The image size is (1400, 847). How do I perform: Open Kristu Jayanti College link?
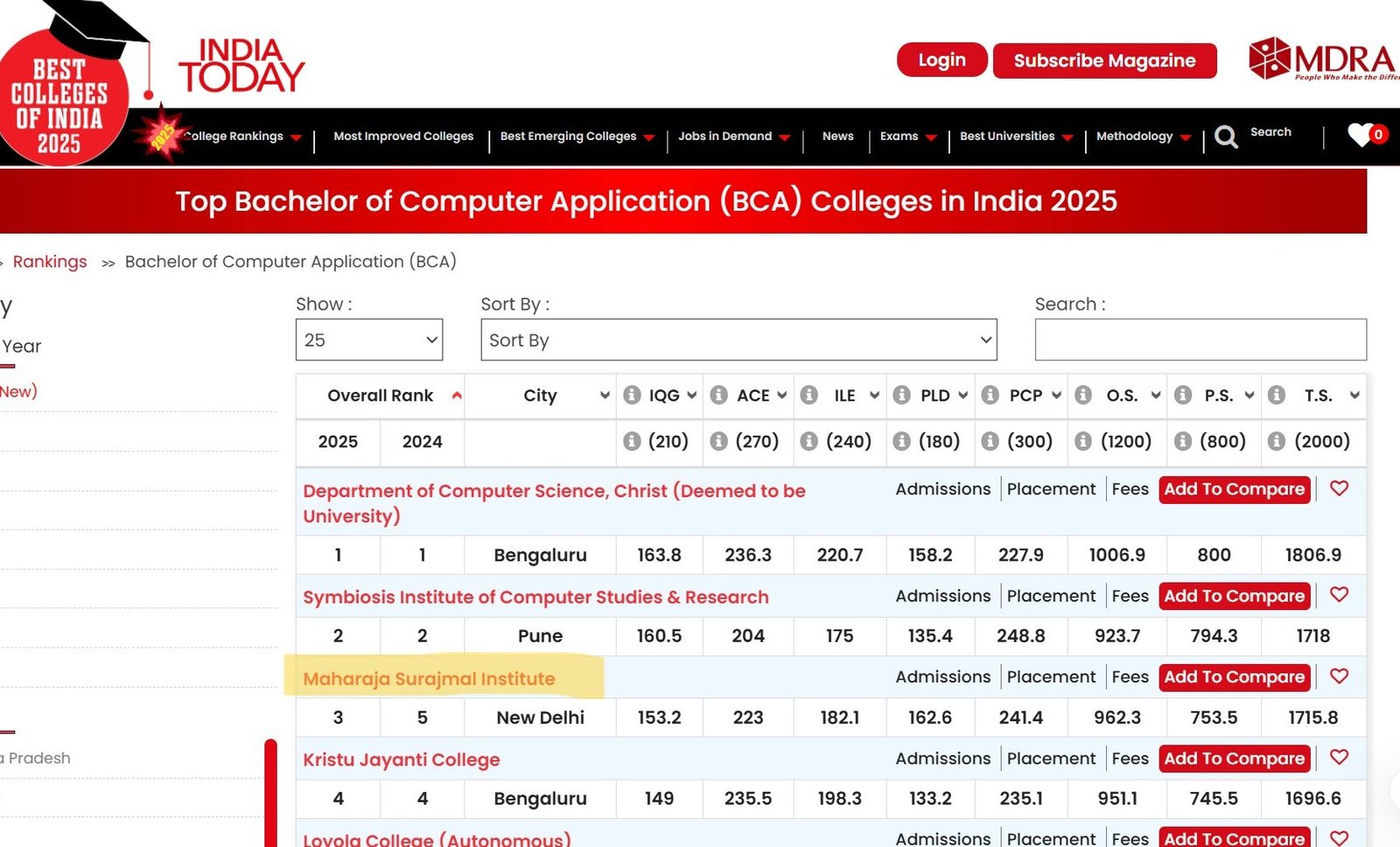(x=401, y=759)
